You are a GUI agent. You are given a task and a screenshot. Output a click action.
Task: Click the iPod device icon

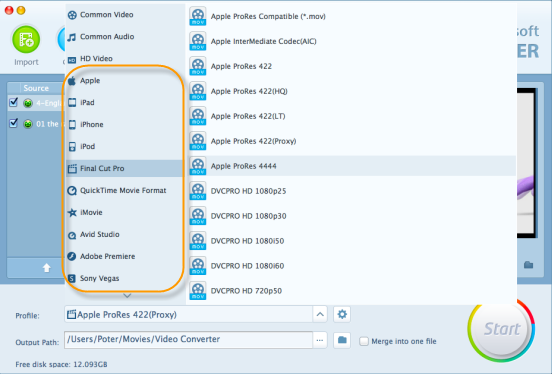pyautogui.click(x=72, y=147)
